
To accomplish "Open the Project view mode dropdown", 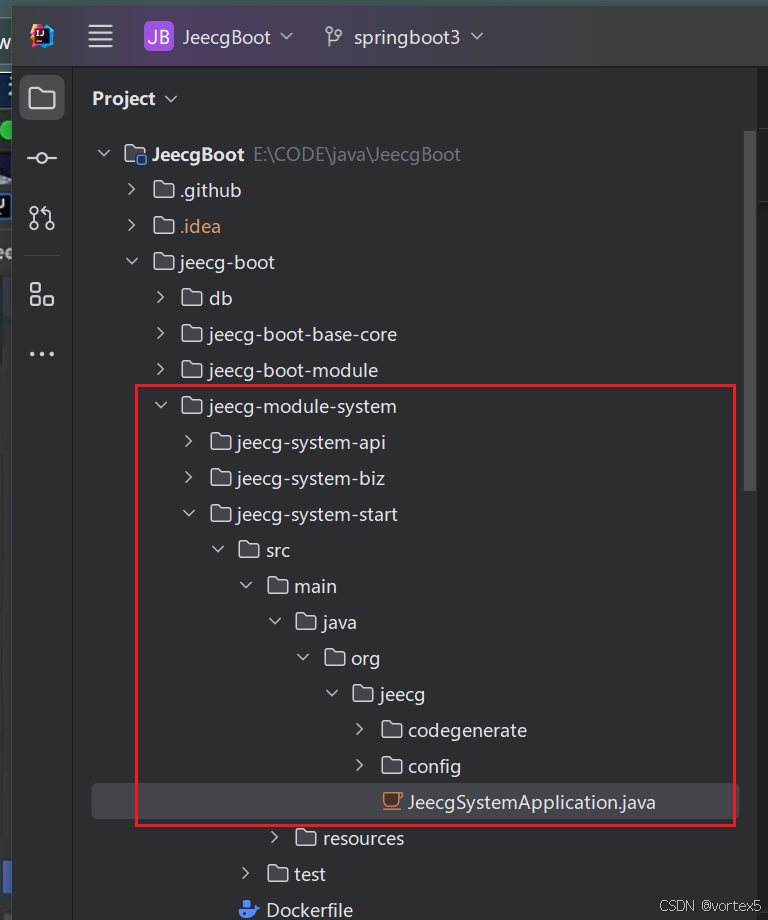I will pos(134,99).
